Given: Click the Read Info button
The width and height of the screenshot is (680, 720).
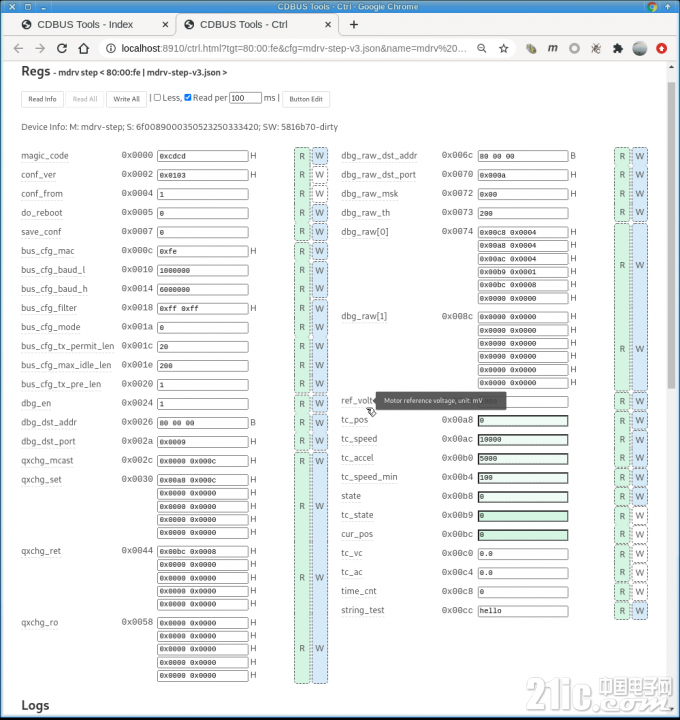Looking at the screenshot, I should pyautogui.click(x=42, y=99).
